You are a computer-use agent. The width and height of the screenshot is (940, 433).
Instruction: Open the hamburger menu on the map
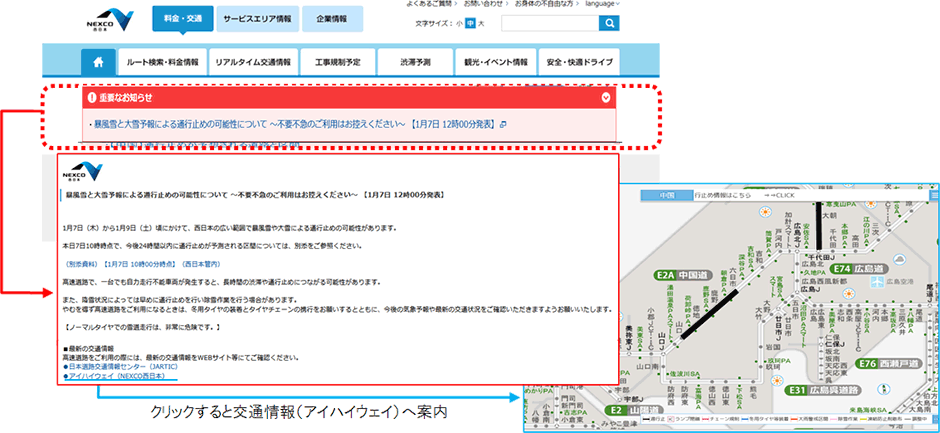point(934,195)
